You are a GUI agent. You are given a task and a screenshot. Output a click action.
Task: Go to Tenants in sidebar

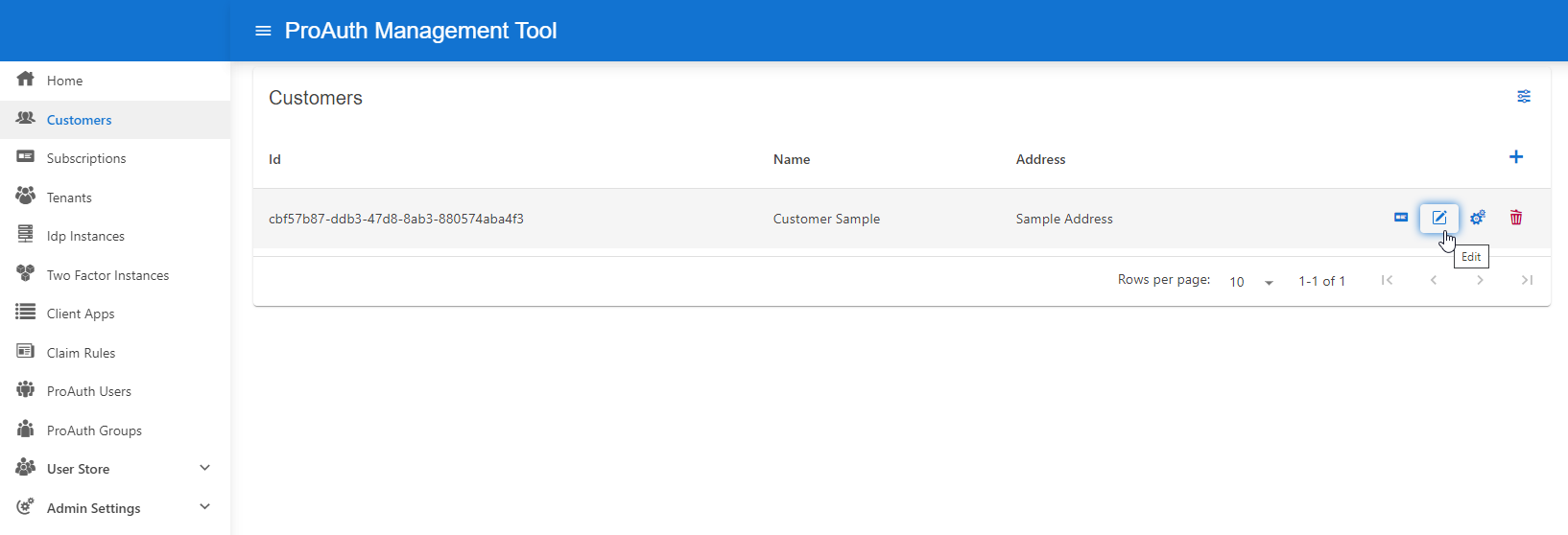click(x=69, y=198)
